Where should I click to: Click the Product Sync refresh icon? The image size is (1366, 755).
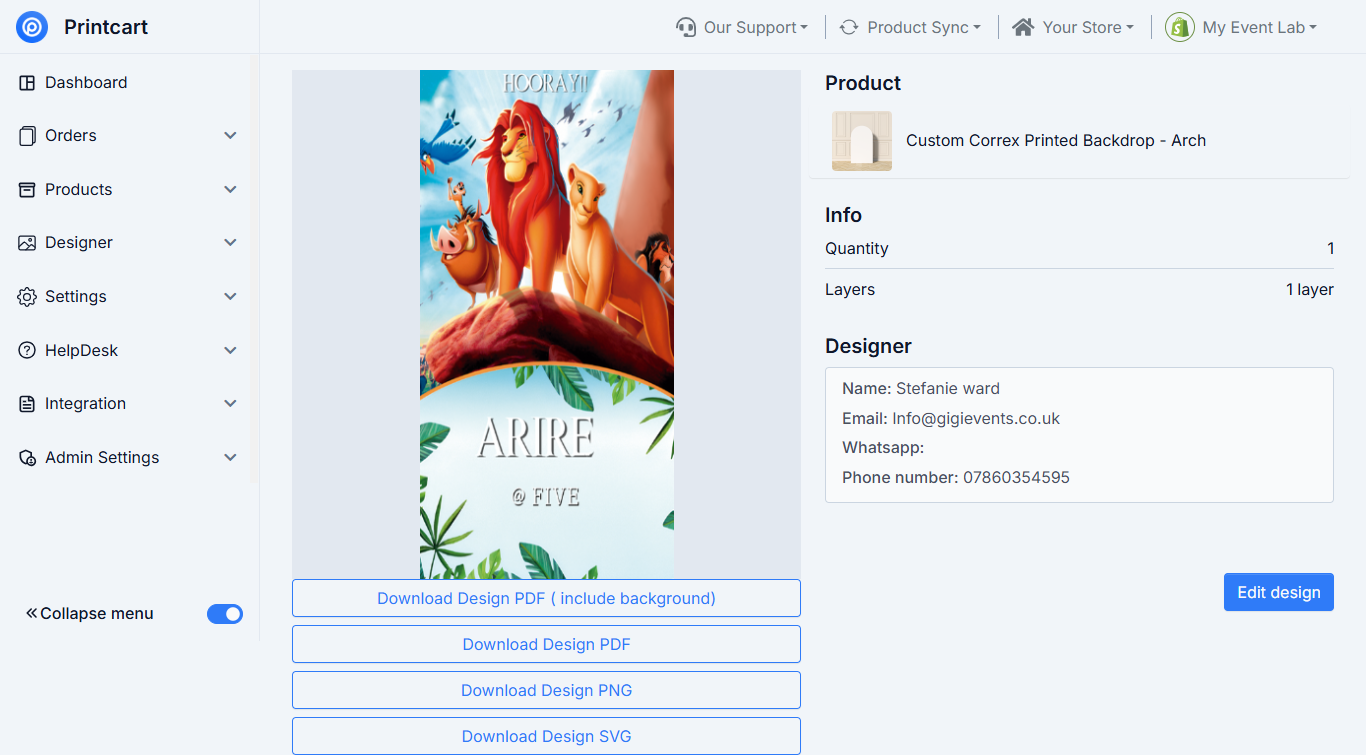(849, 27)
